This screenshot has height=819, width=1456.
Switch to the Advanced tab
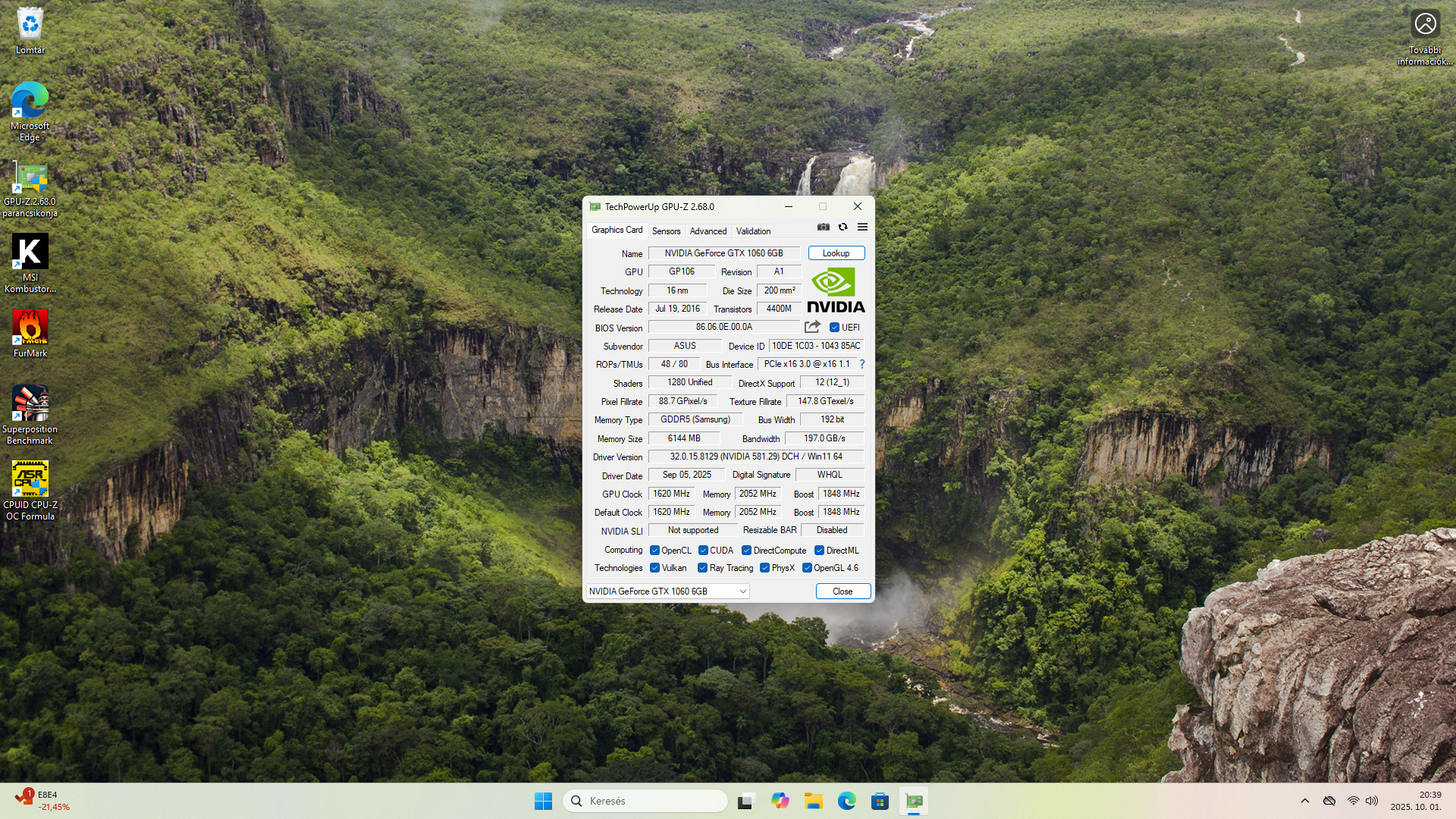[708, 231]
